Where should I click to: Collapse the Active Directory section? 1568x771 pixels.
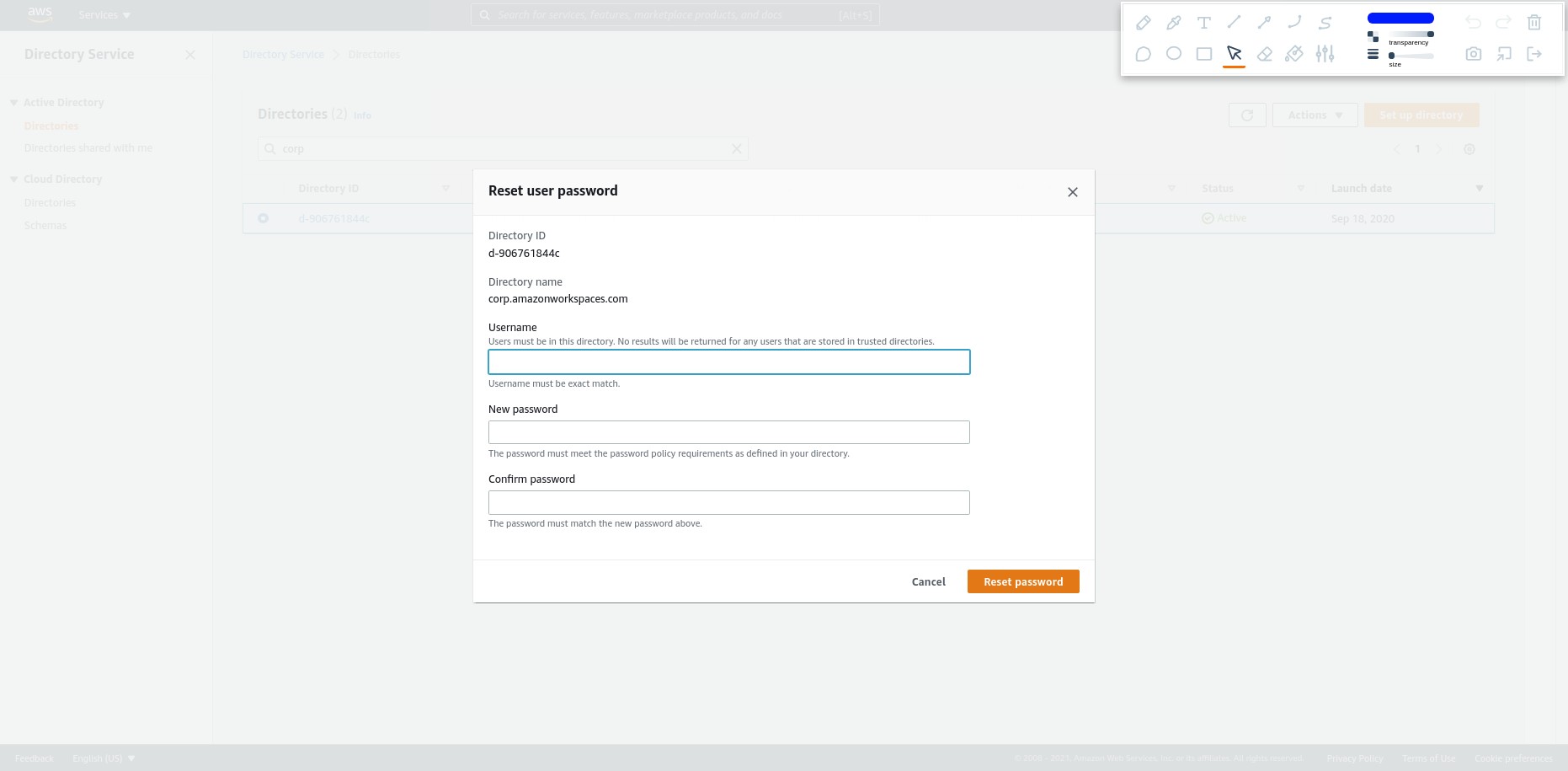click(x=13, y=102)
